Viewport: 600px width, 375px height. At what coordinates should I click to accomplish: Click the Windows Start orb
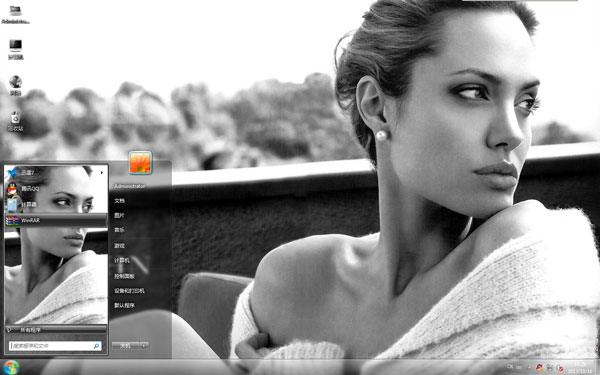tap(11, 367)
